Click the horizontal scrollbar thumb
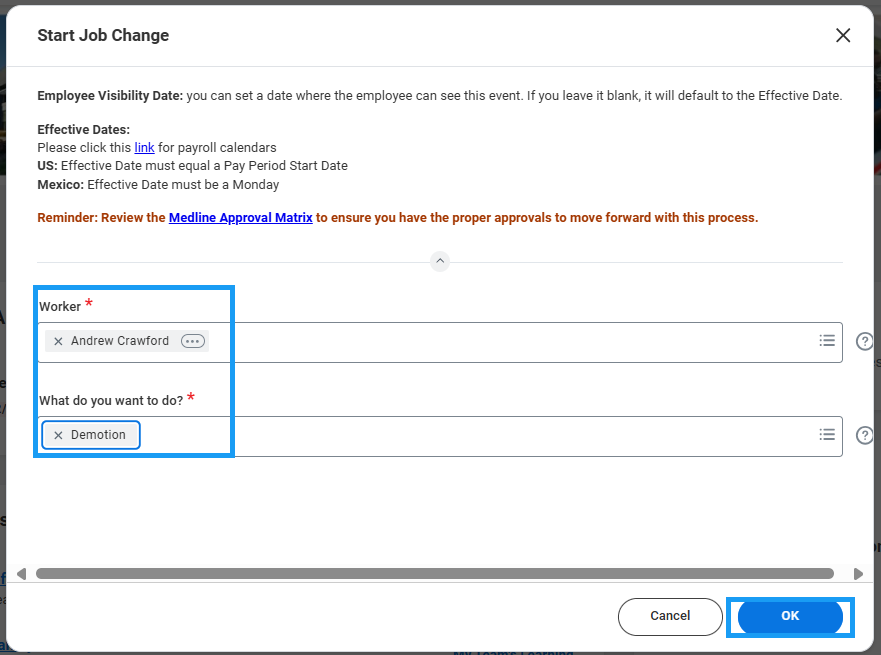 pyautogui.click(x=435, y=574)
